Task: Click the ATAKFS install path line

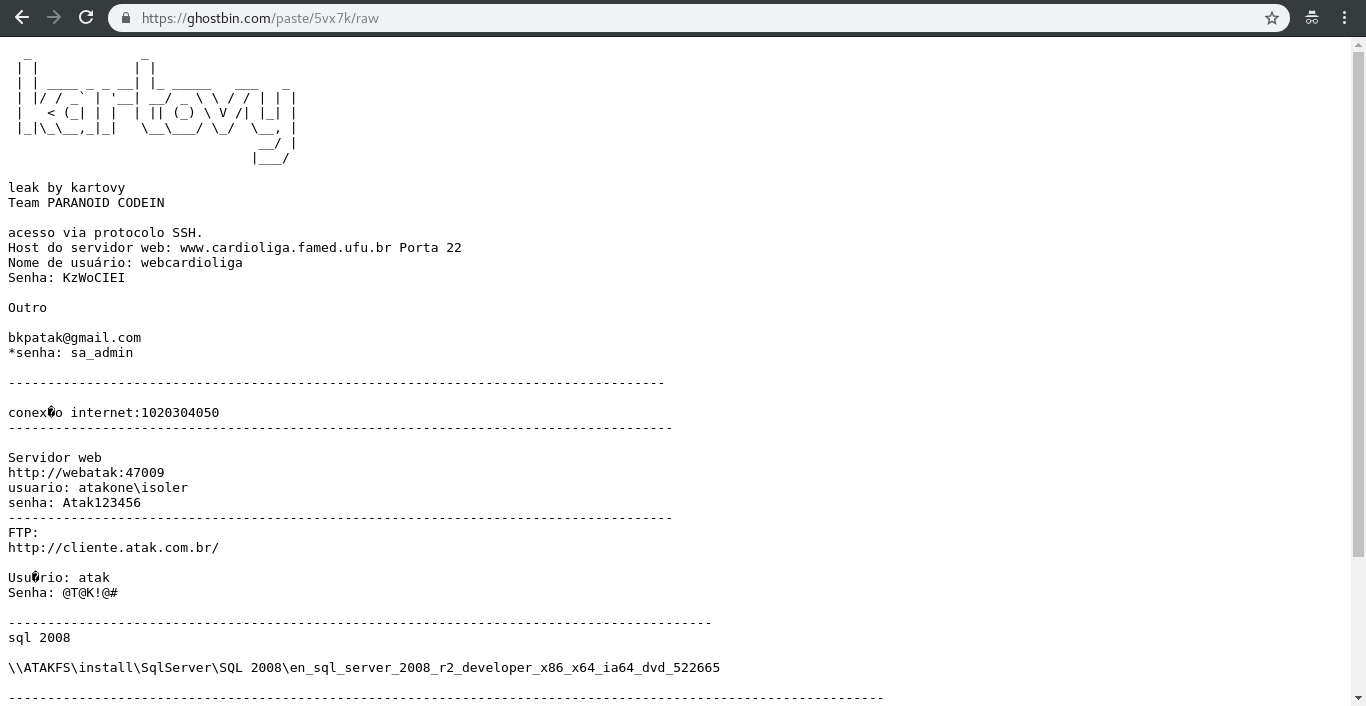Action: (364, 667)
